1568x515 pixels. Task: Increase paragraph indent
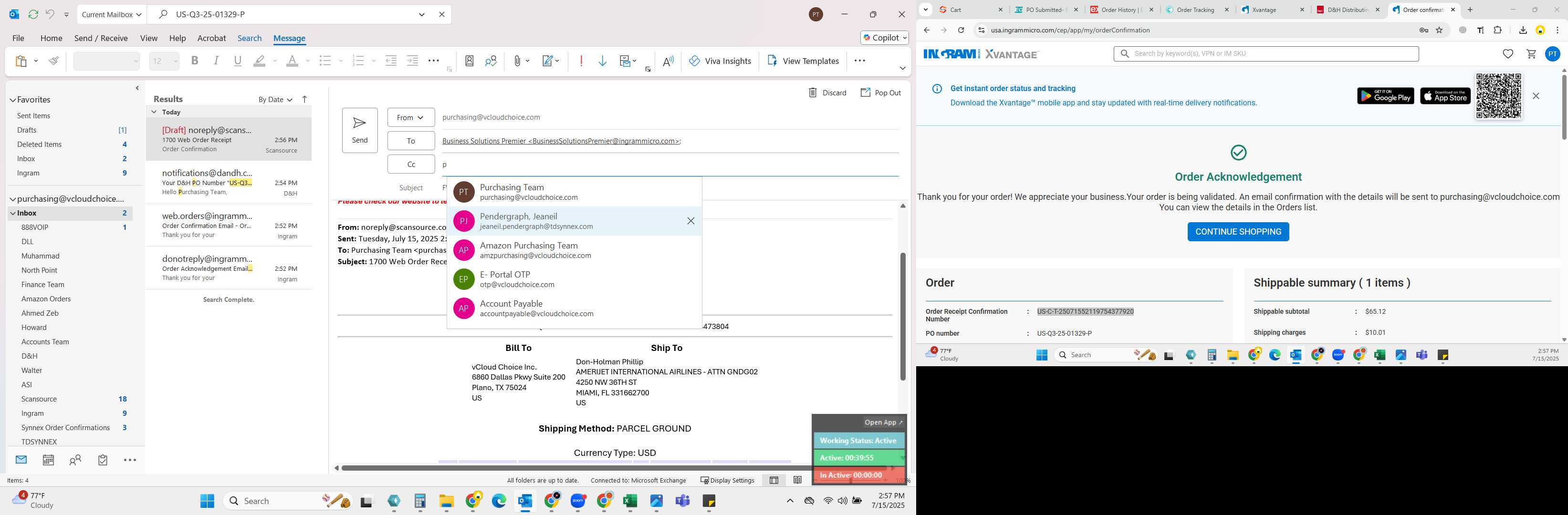[413, 61]
